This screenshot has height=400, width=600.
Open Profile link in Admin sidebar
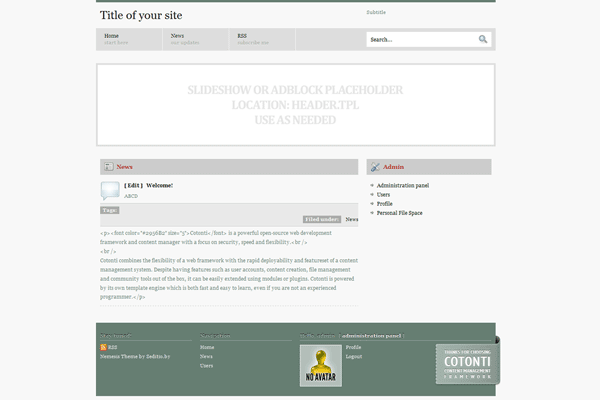[x=385, y=203]
